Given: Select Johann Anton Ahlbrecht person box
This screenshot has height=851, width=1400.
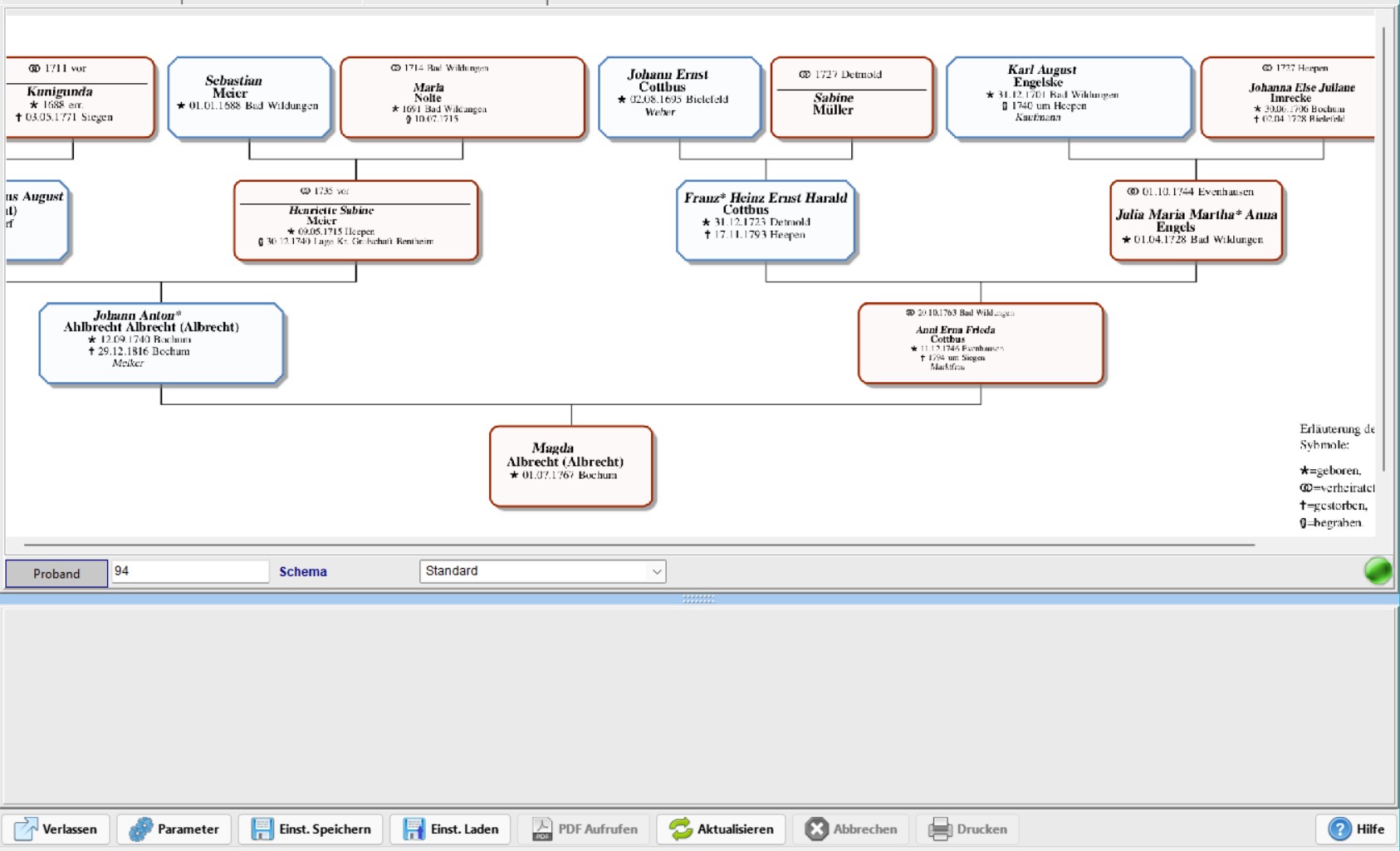Looking at the screenshot, I should pos(162,343).
